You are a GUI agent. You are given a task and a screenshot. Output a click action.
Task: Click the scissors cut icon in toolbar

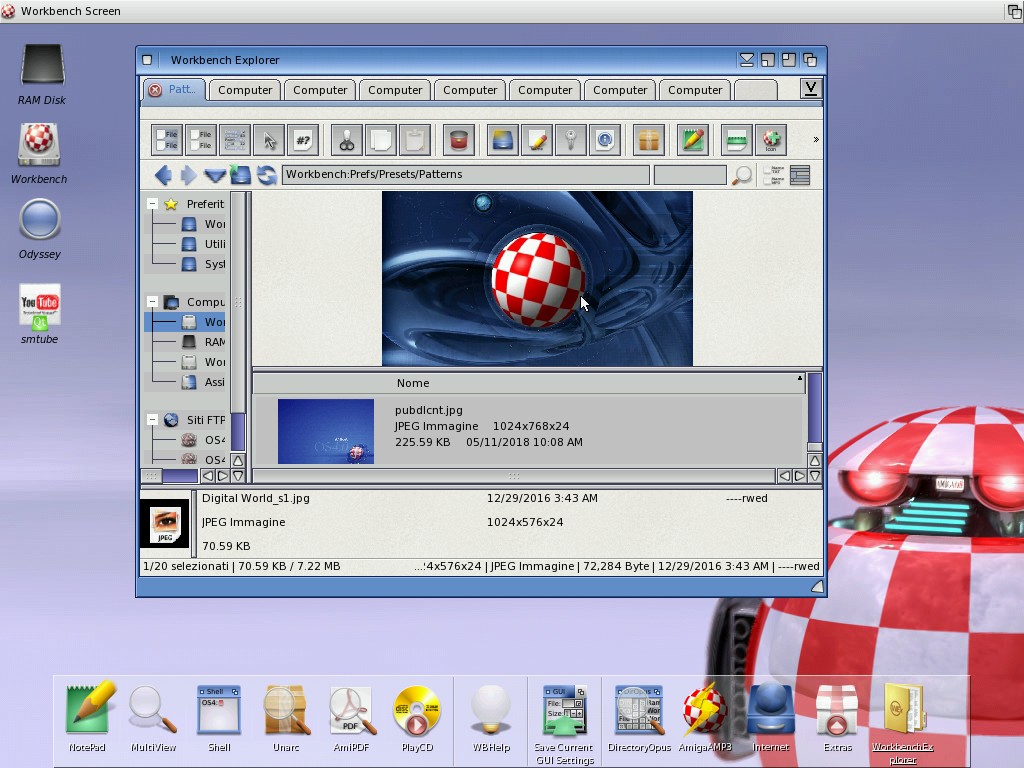click(347, 140)
